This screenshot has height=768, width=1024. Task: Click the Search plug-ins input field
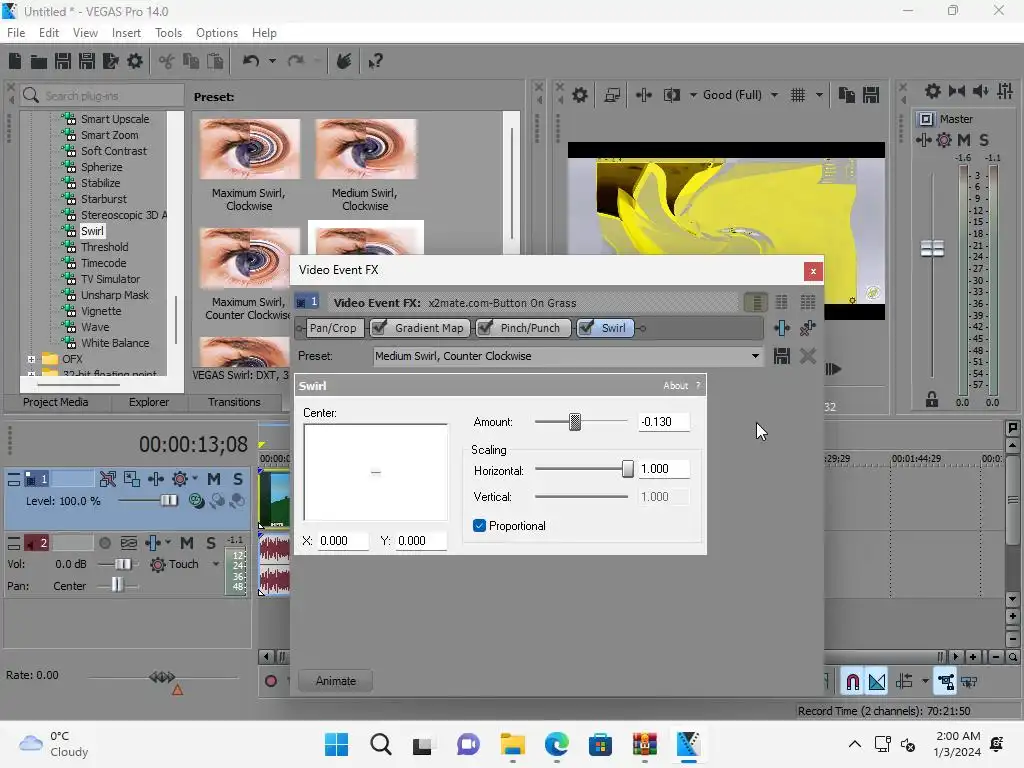pos(102,95)
